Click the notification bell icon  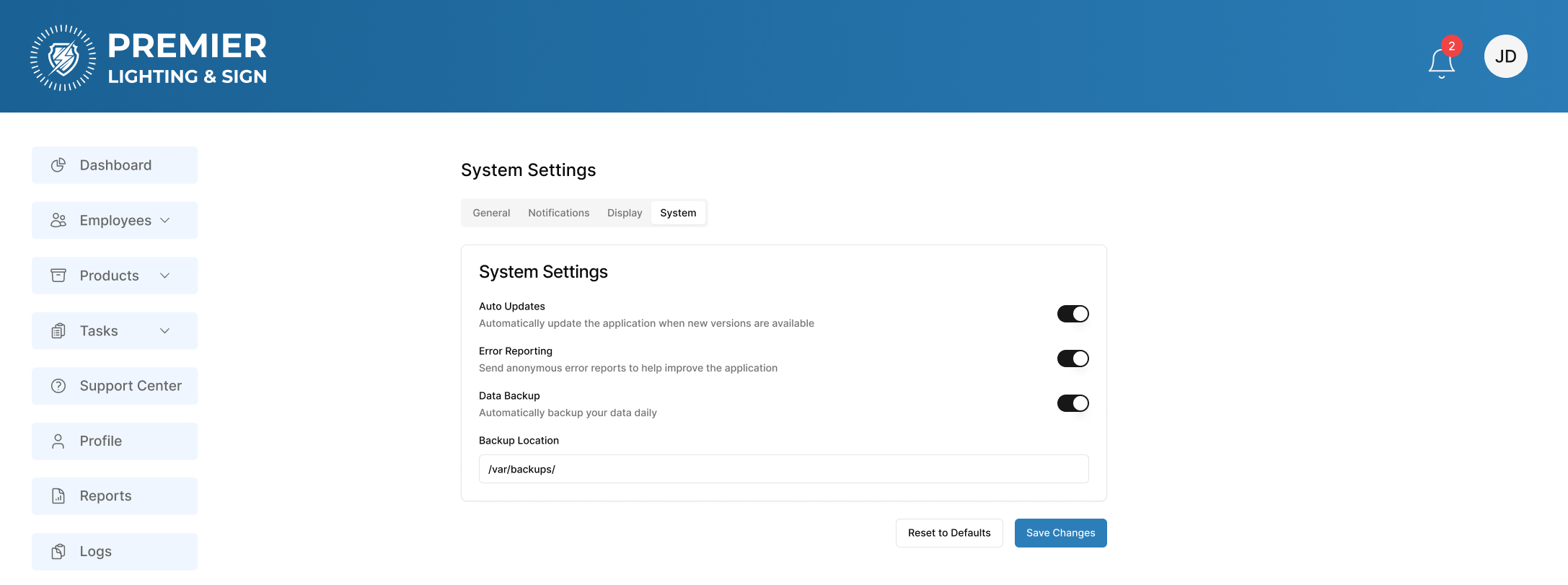[1441, 62]
